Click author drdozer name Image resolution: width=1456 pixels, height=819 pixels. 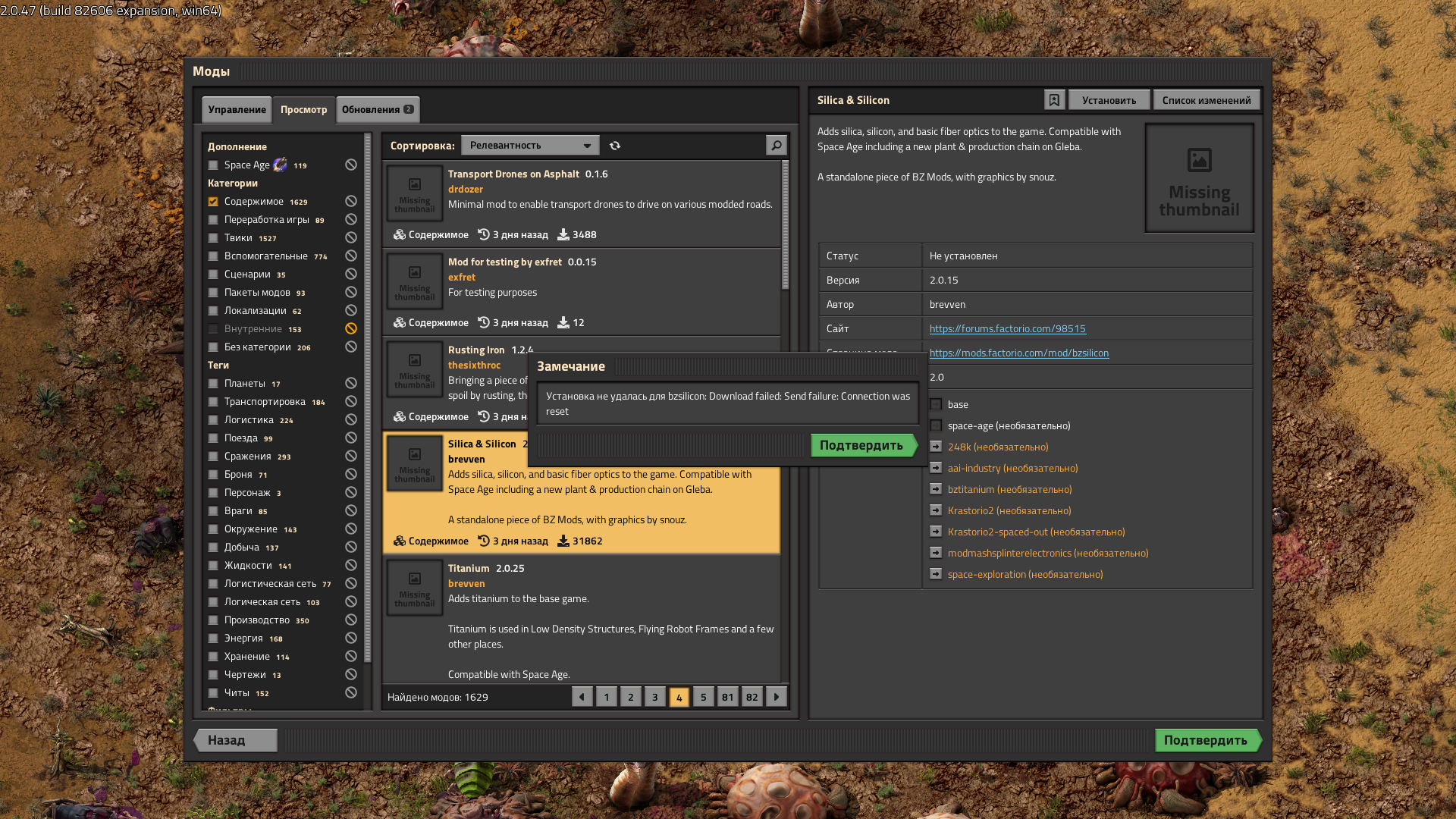(465, 189)
